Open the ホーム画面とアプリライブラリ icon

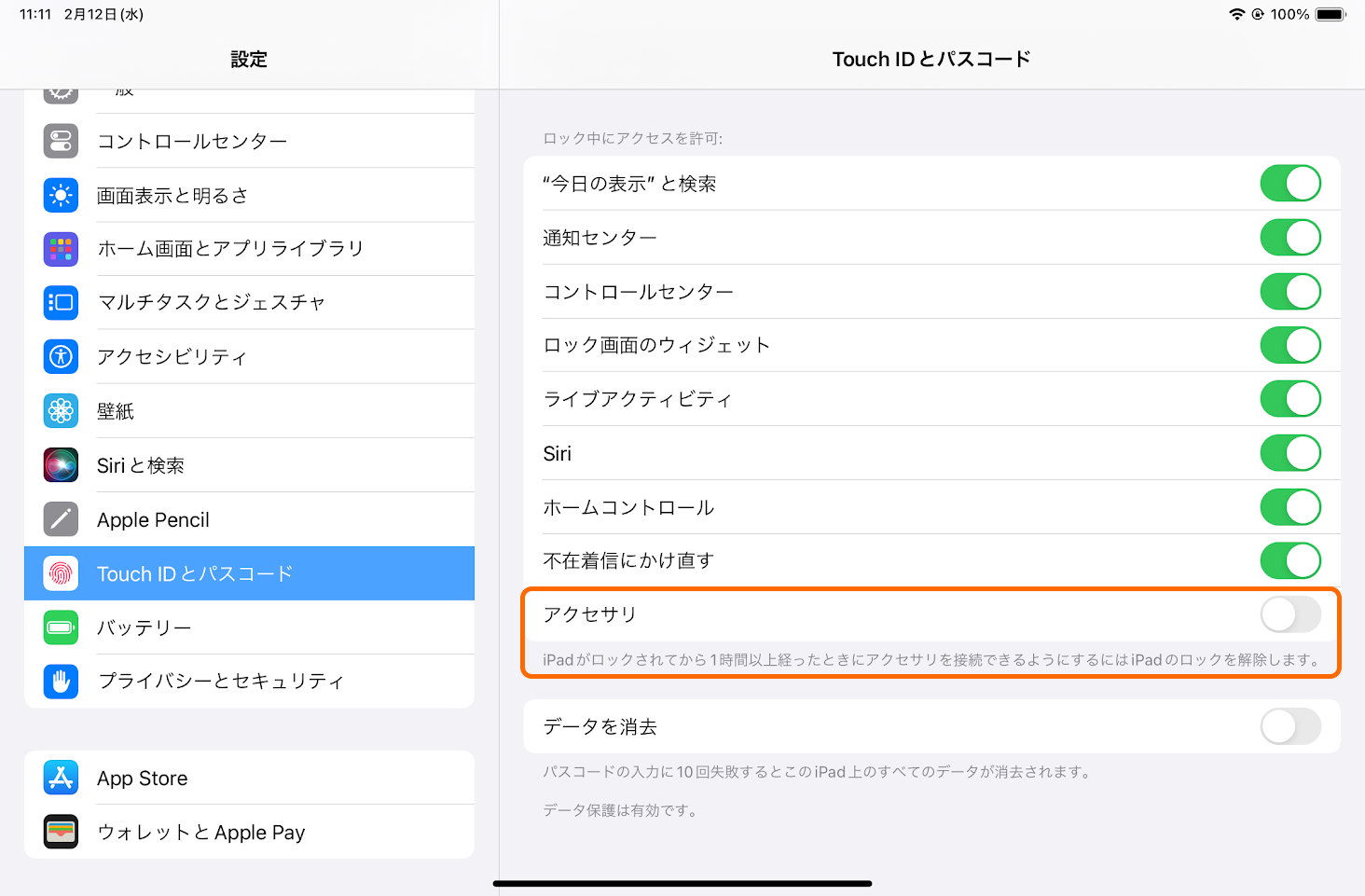(60, 248)
